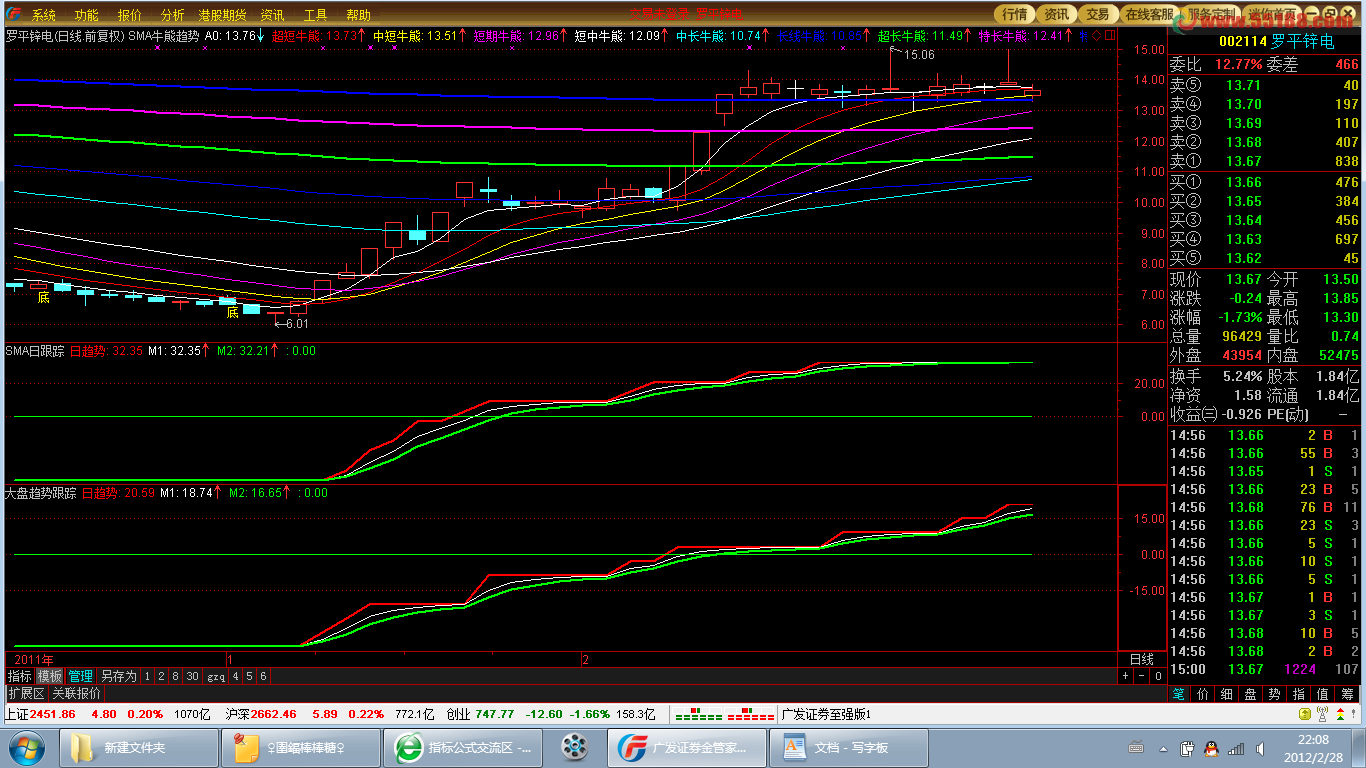Open the 工具 menu
1366x768 pixels.
[x=315, y=15]
